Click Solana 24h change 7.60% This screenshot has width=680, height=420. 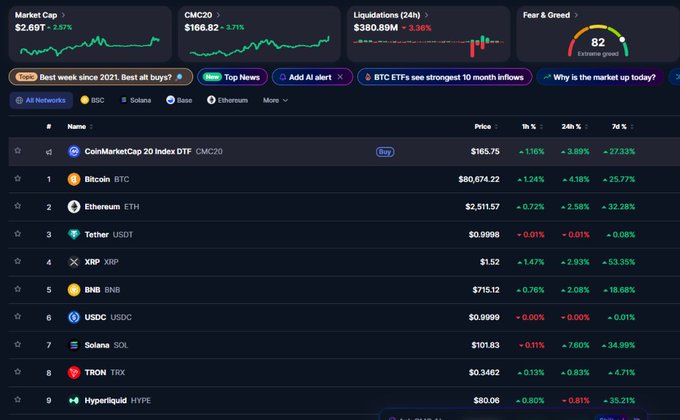click(575, 345)
